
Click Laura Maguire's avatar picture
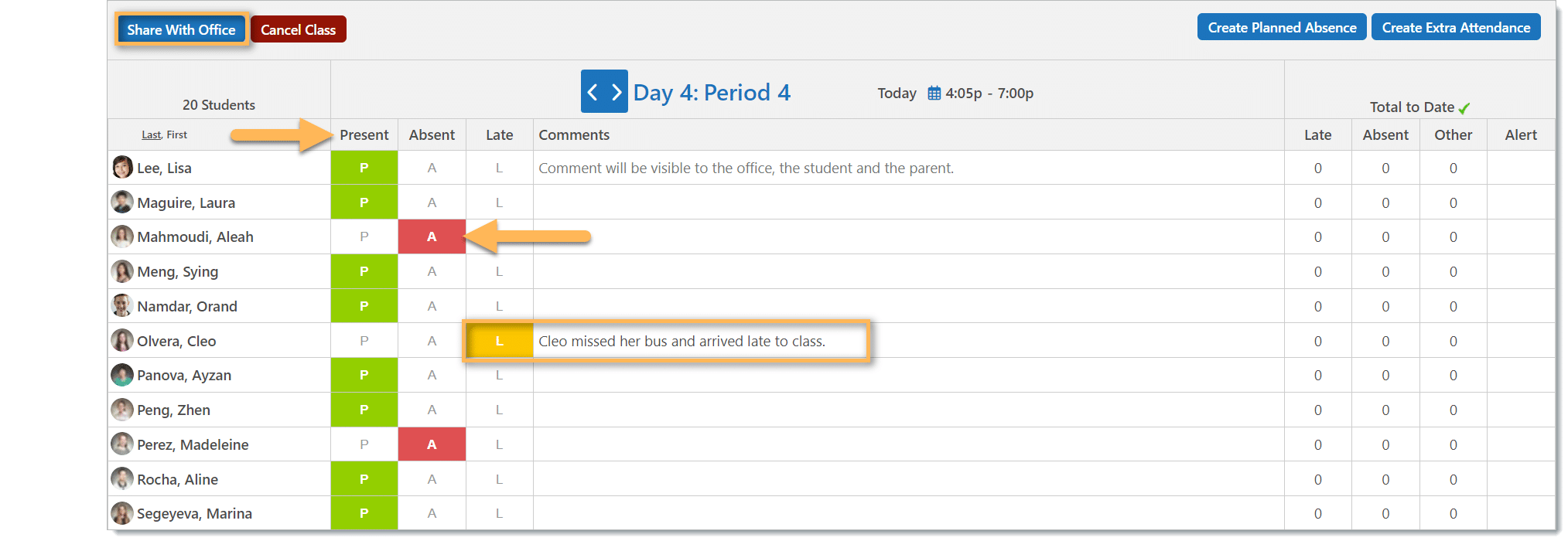[122, 202]
